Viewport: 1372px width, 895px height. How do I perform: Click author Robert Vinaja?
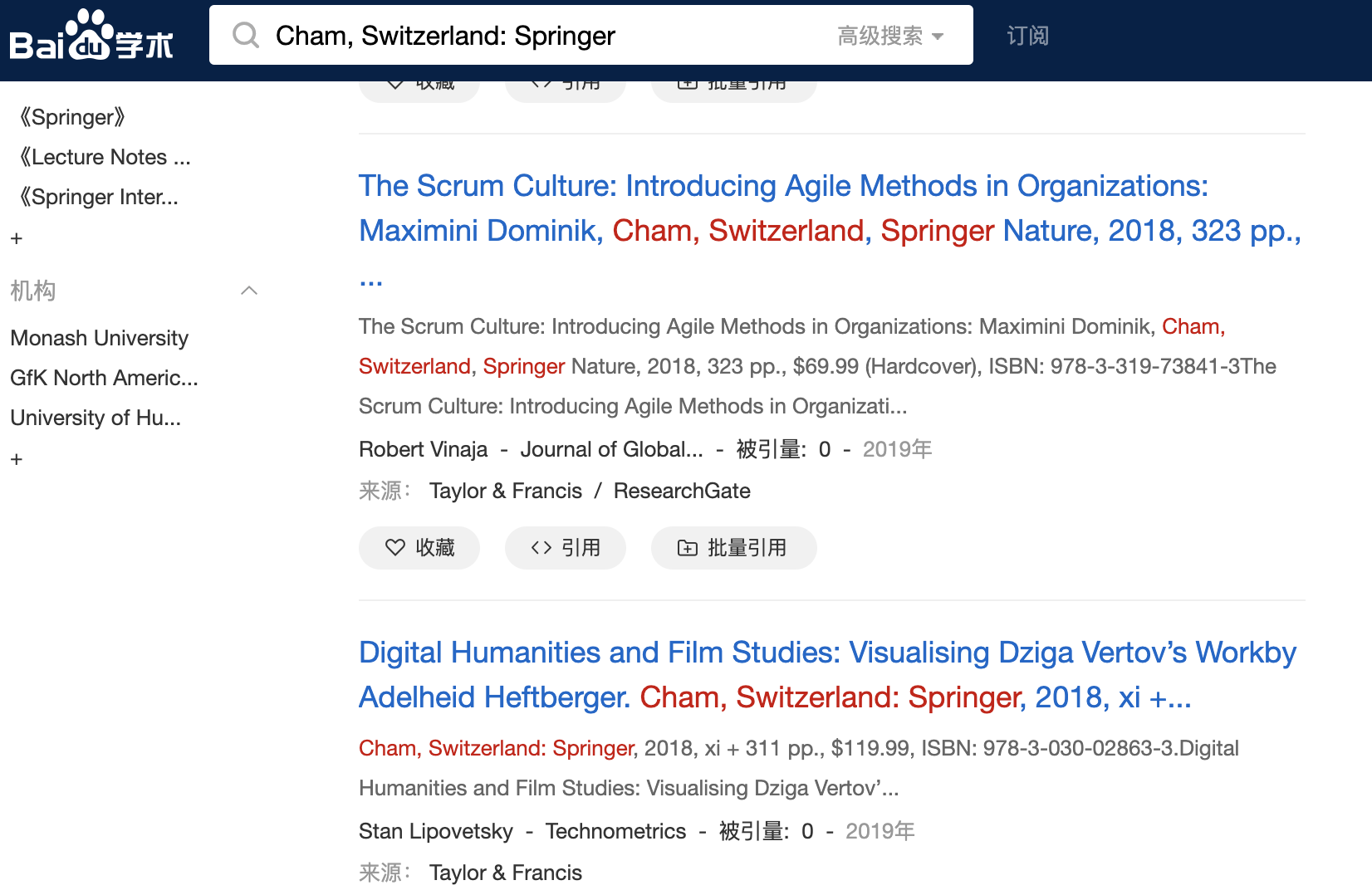tap(423, 449)
